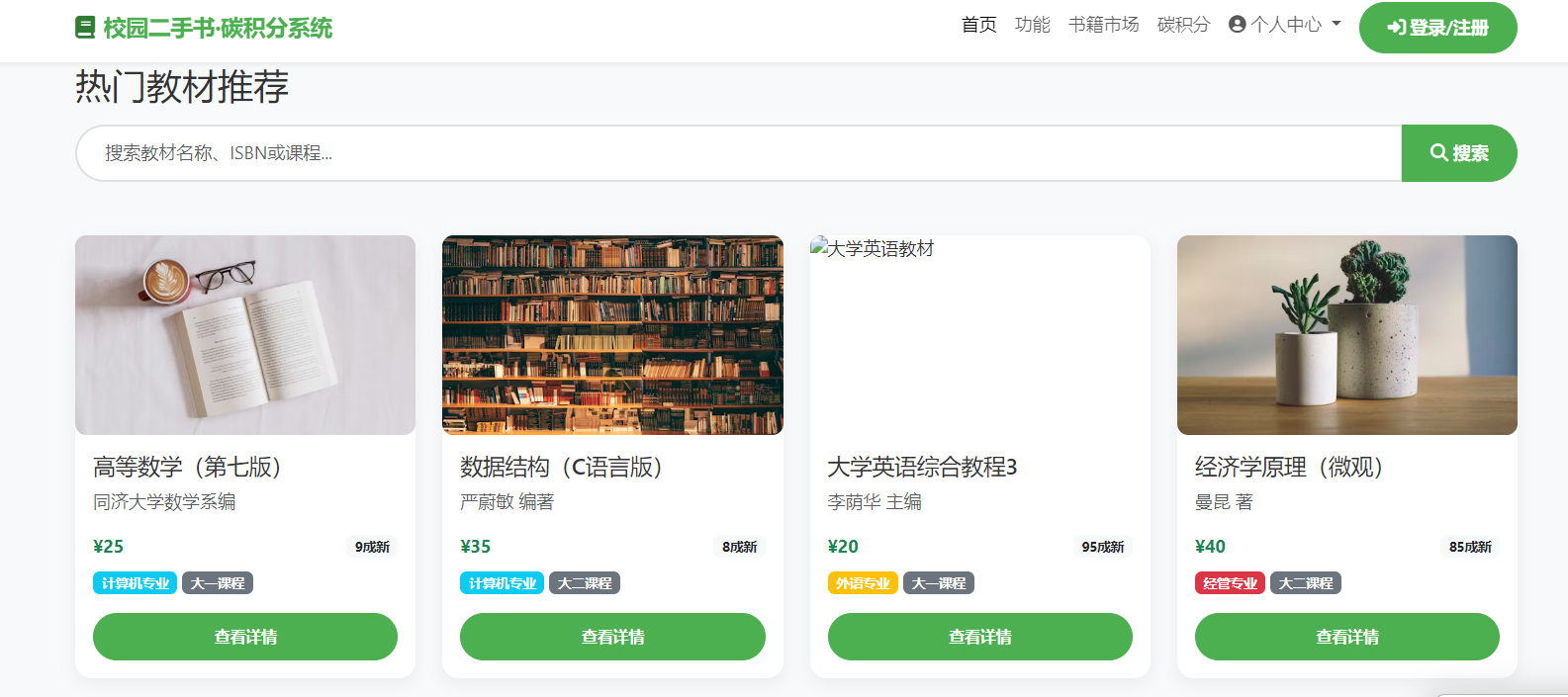Screen dimensions: 1568x697
Task: Click title 高等数学（第七版）
Action: (x=188, y=467)
